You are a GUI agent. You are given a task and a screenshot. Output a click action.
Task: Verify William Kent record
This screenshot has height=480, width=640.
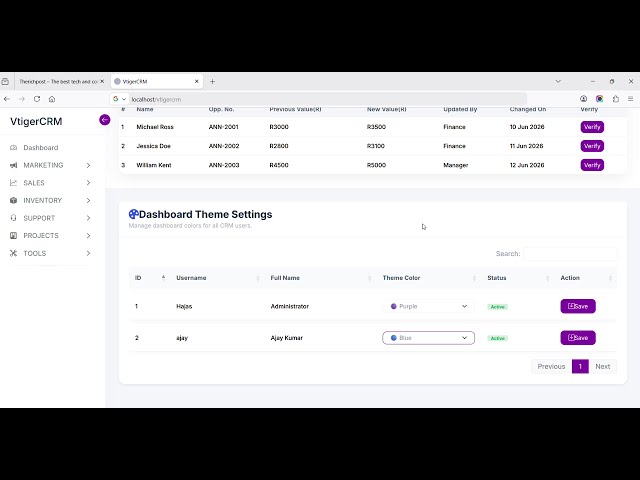pos(592,165)
